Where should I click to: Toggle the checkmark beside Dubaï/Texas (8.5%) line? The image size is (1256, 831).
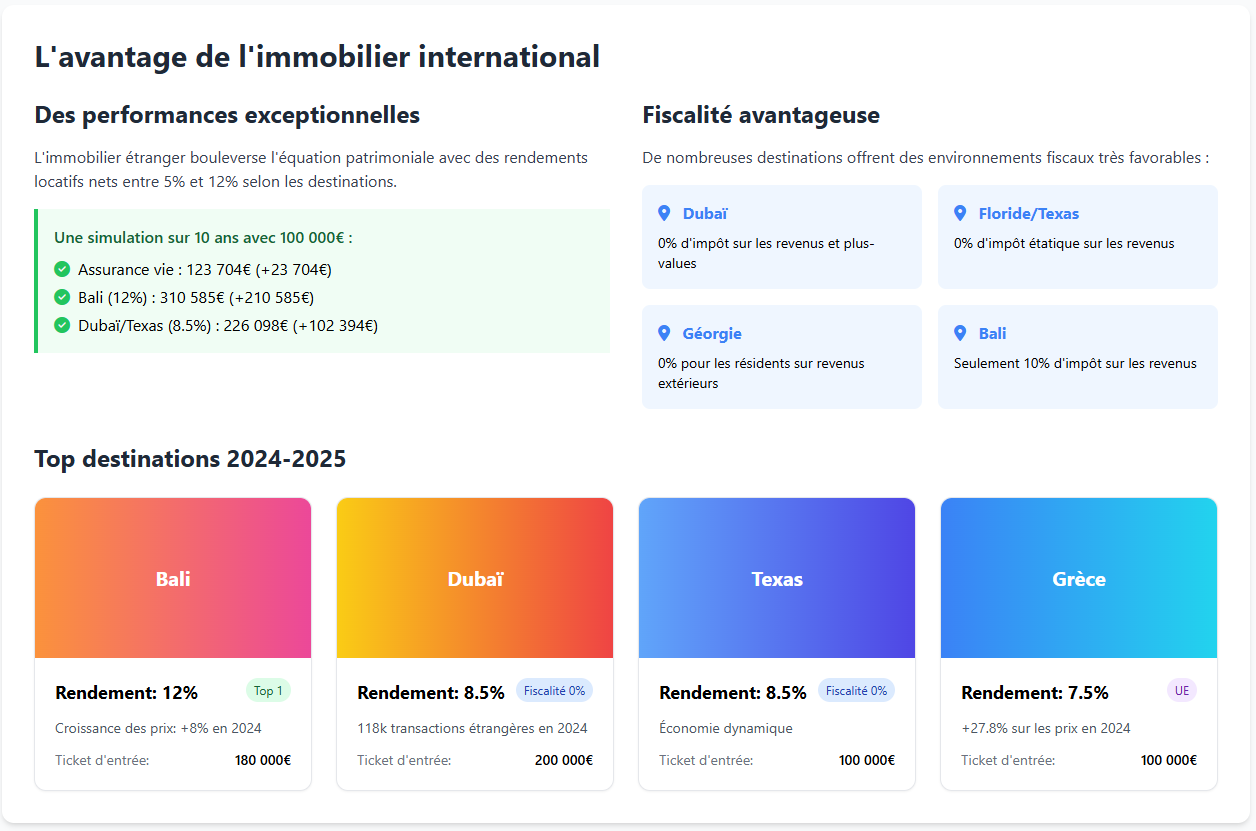click(61, 325)
